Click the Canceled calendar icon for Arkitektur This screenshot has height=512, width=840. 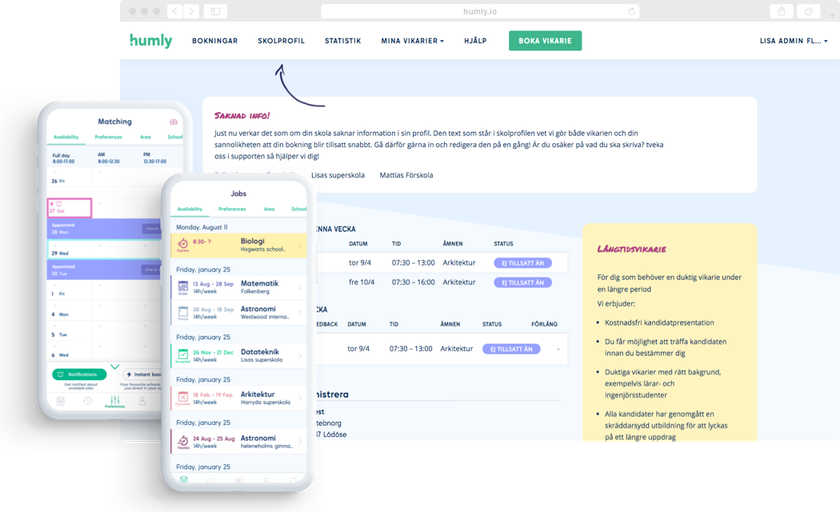[183, 398]
